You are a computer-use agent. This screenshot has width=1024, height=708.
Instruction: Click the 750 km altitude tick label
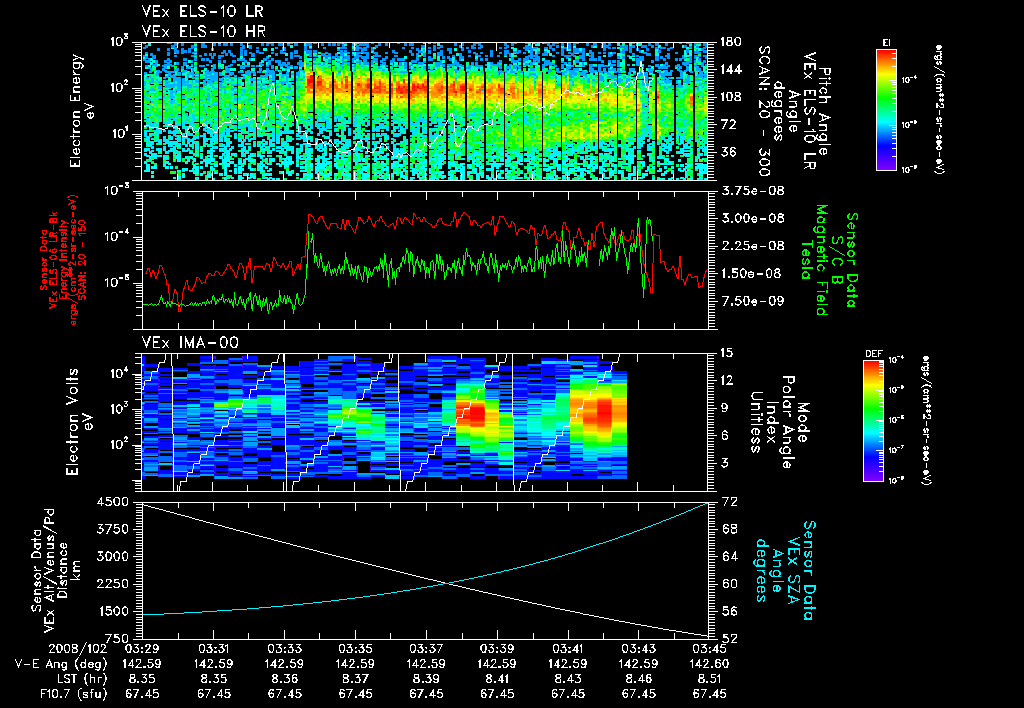(117, 638)
